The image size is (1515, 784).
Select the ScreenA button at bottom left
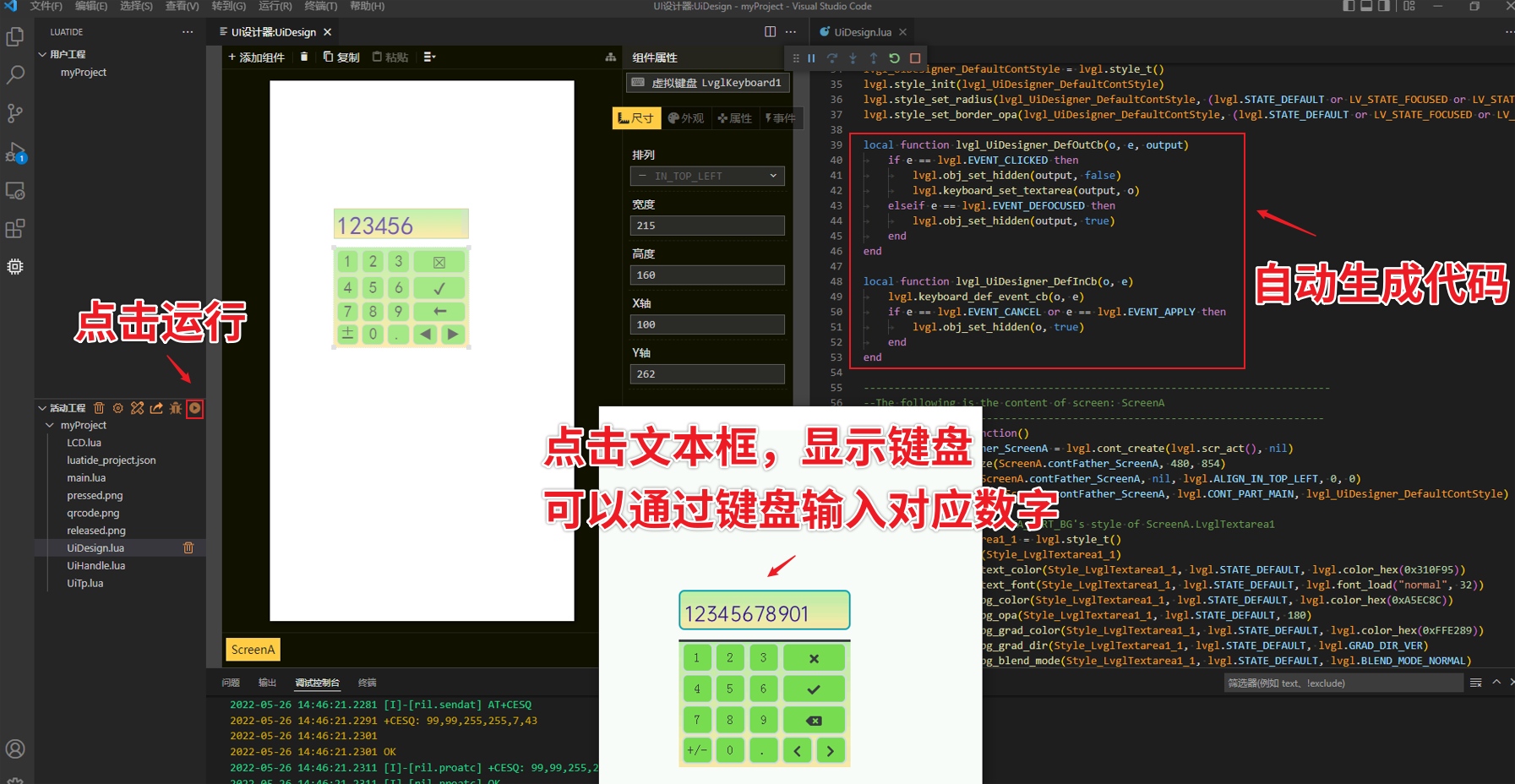click(x=253, y=650)
